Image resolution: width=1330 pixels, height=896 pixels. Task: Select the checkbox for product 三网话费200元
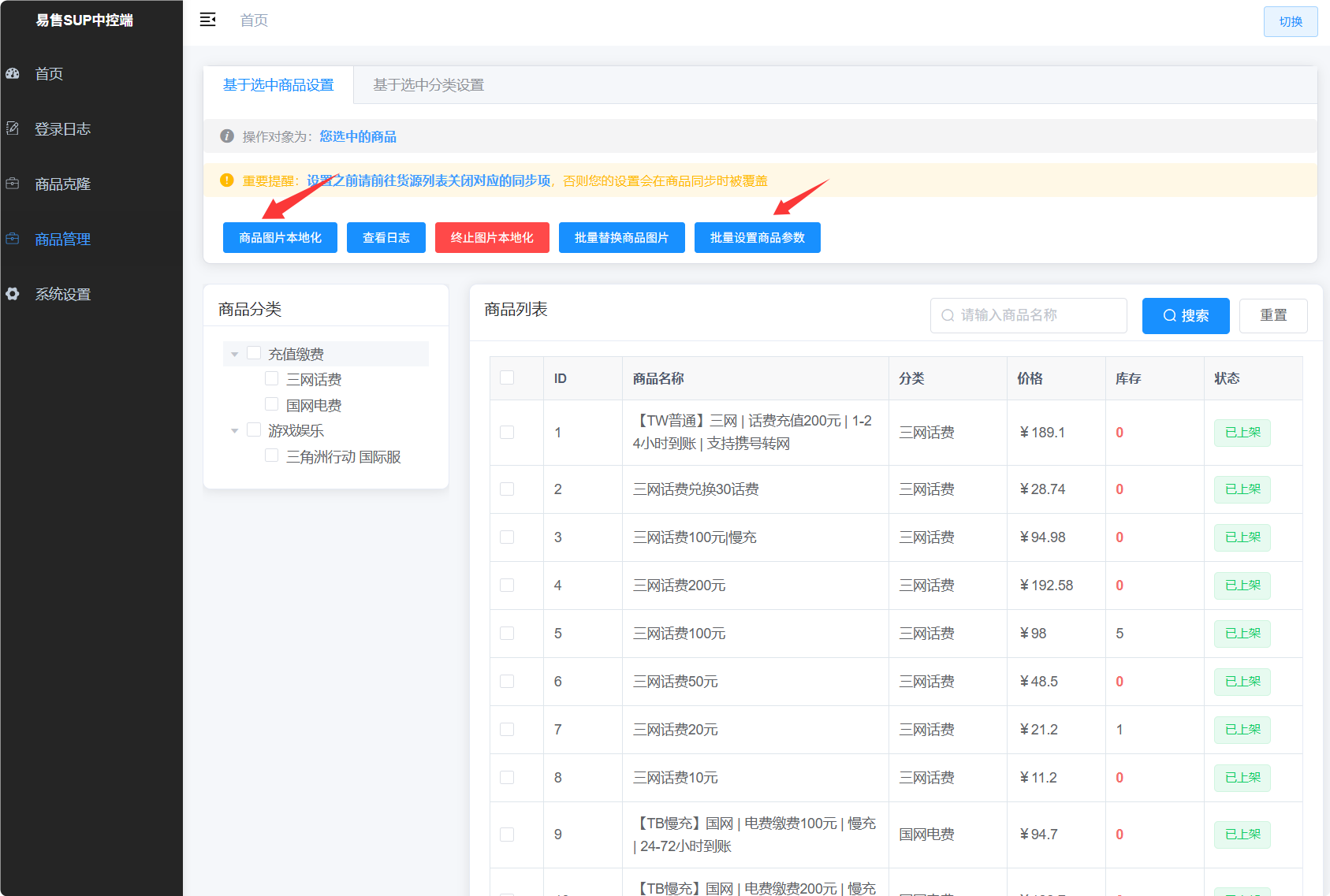pyautogui.click(x=507, y=586)
